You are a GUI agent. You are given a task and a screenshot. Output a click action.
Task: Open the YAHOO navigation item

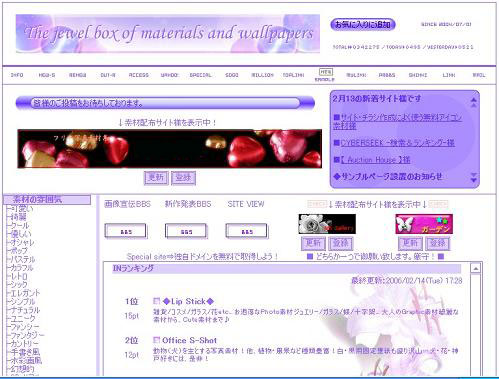coord(169,75)
